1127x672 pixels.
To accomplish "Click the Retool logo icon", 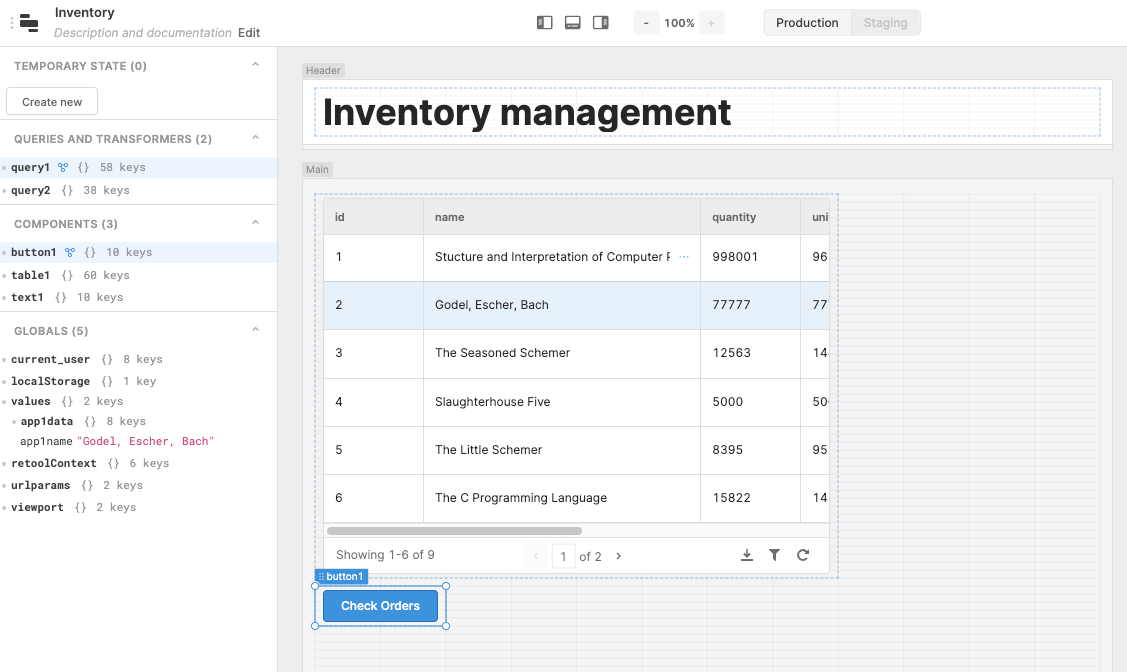I will (x=29, y=23).
